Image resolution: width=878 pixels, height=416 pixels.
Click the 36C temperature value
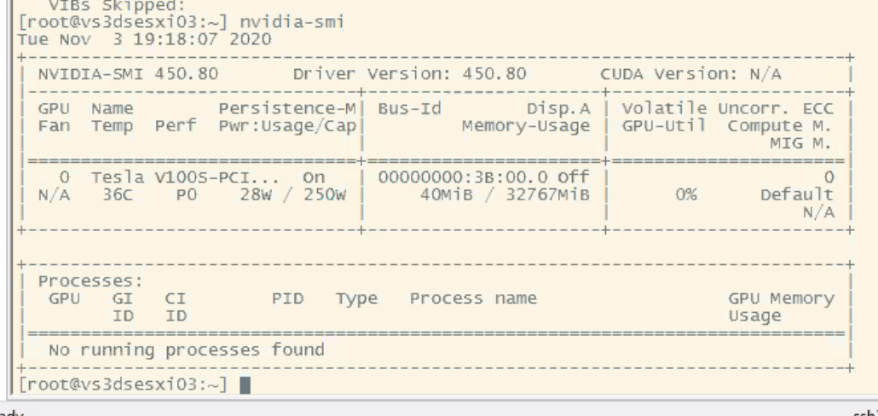[x=118, y=195]
